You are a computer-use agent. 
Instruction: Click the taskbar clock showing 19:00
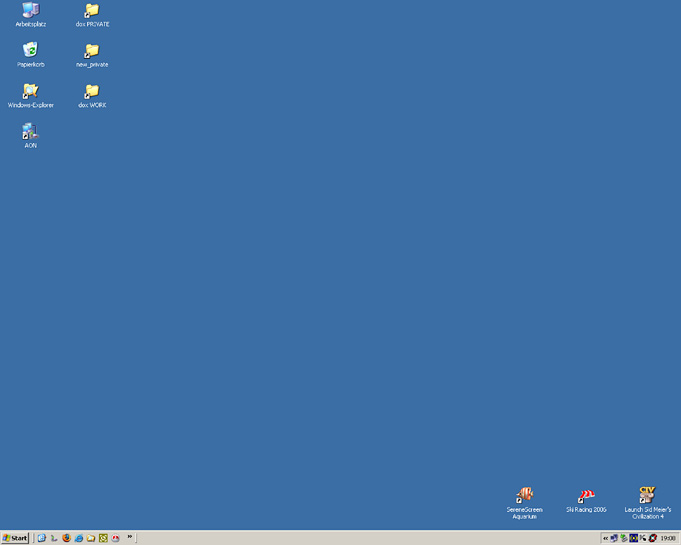pos(668,537)
